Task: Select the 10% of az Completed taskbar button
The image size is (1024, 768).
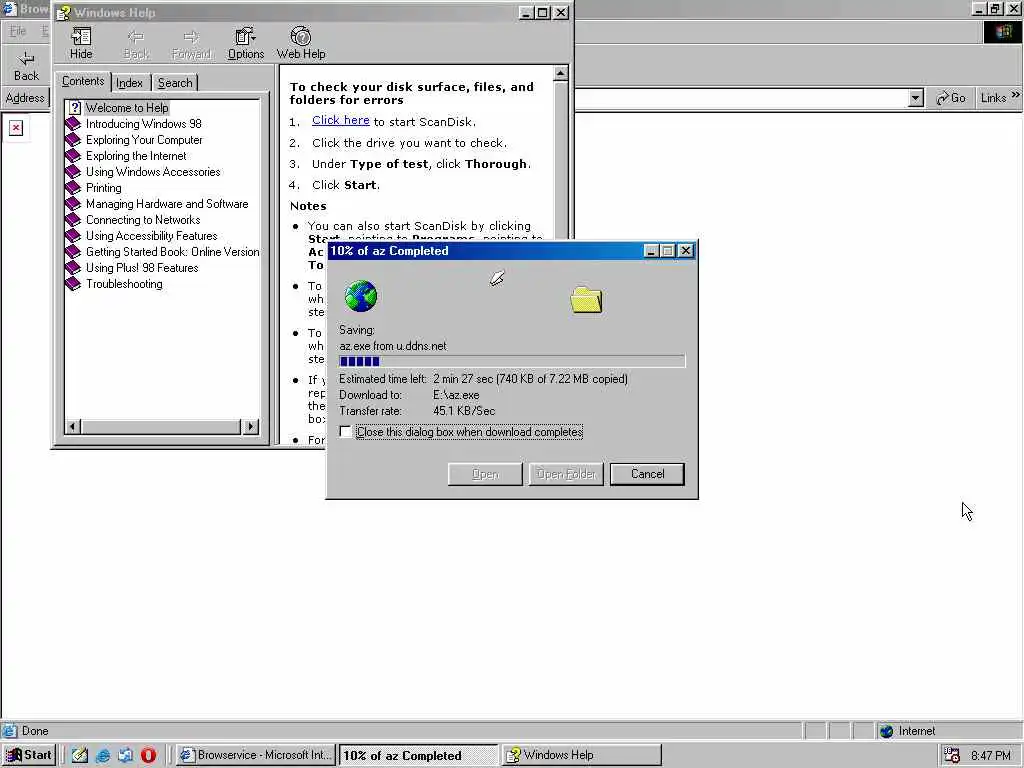Action: (x=418, y=755)
